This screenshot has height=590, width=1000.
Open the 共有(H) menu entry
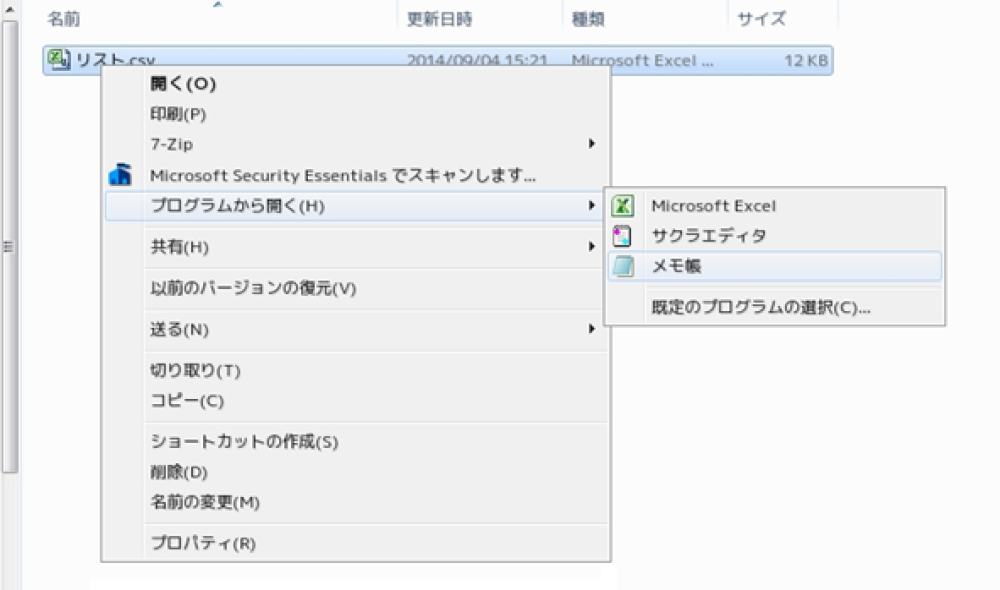point(356,246)
